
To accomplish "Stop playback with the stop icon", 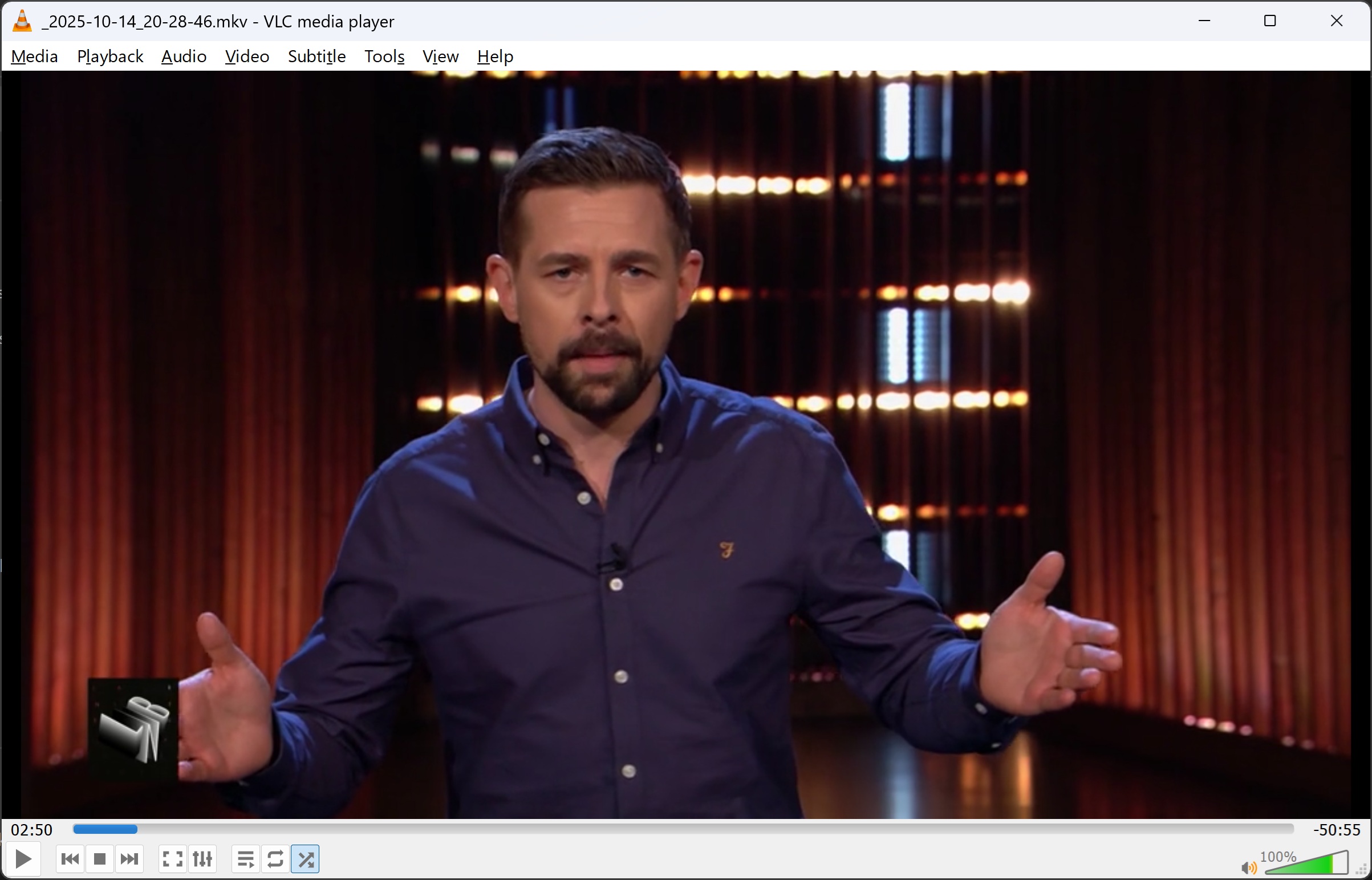I will [x=100, y=859].
